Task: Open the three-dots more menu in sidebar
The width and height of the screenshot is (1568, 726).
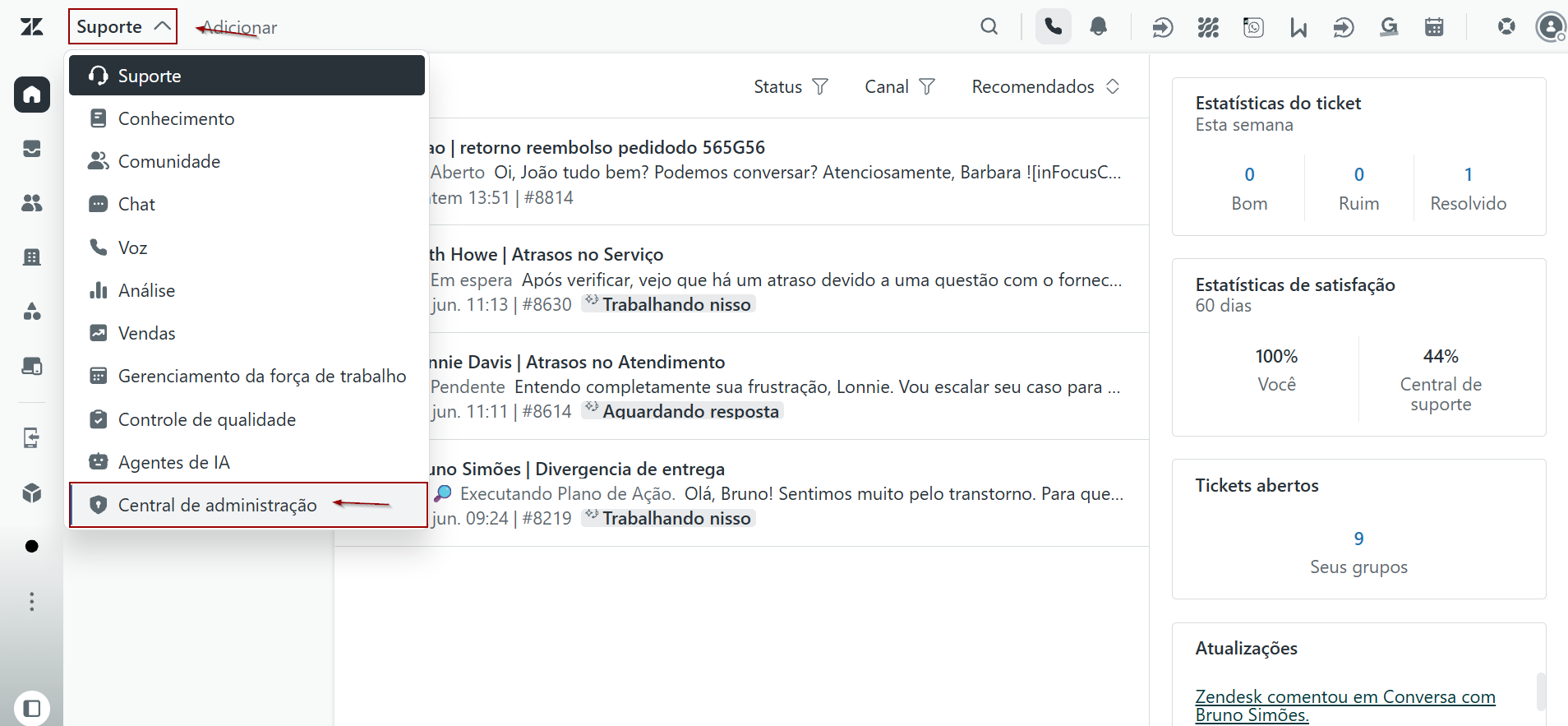Action: click(x=32, y=601)
